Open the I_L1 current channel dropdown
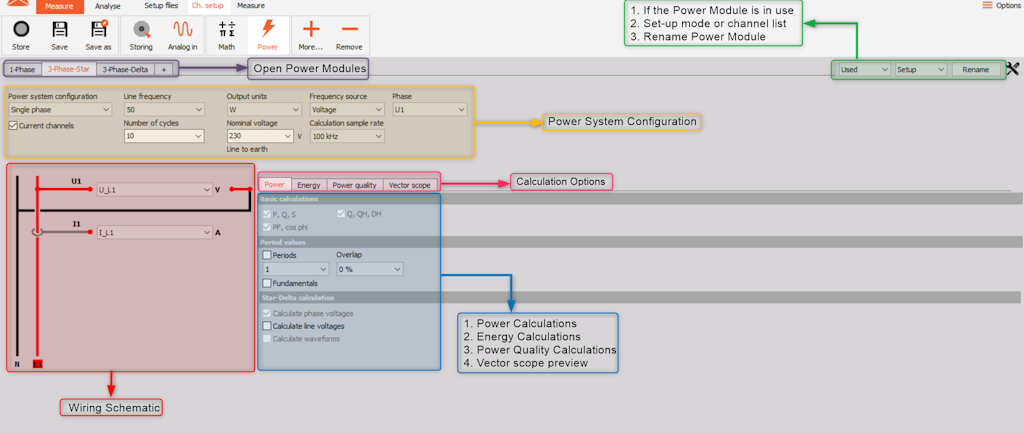Screen dimensions: 1024x433 tap(154, 232)
